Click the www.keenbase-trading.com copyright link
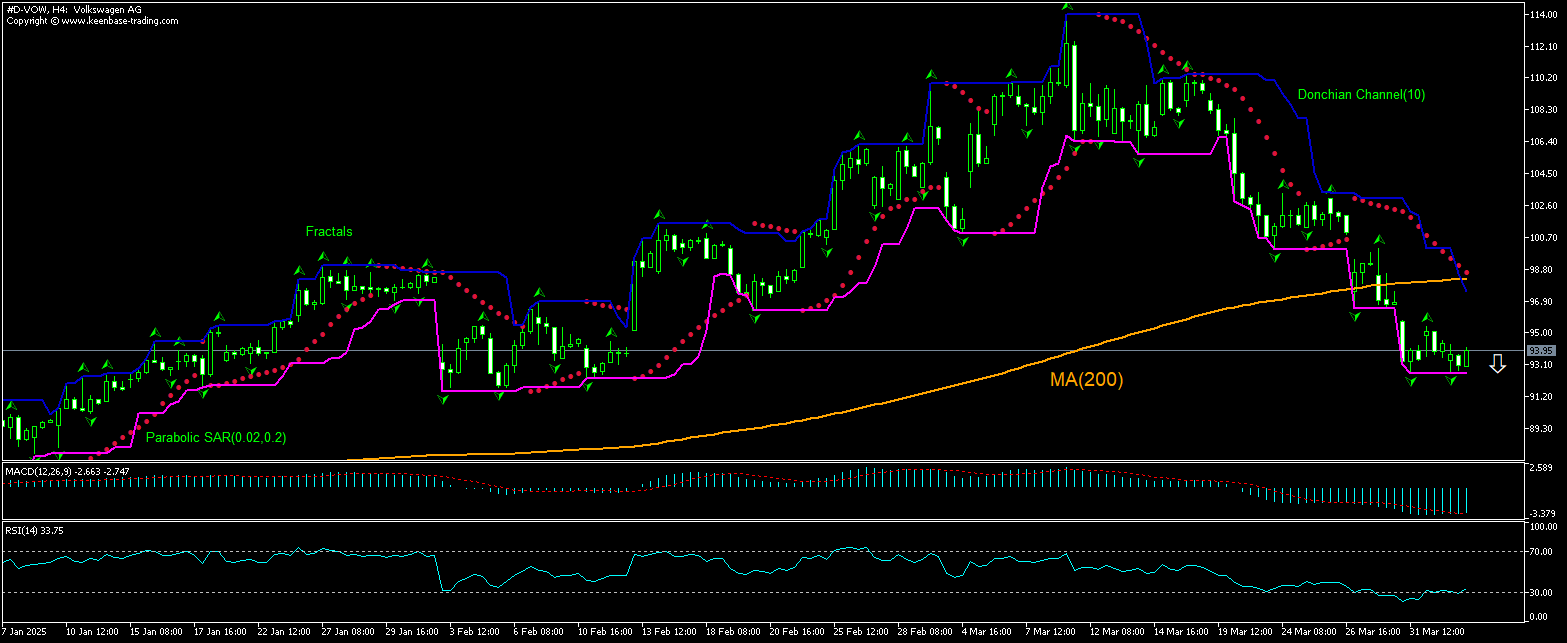 (93, 19)
